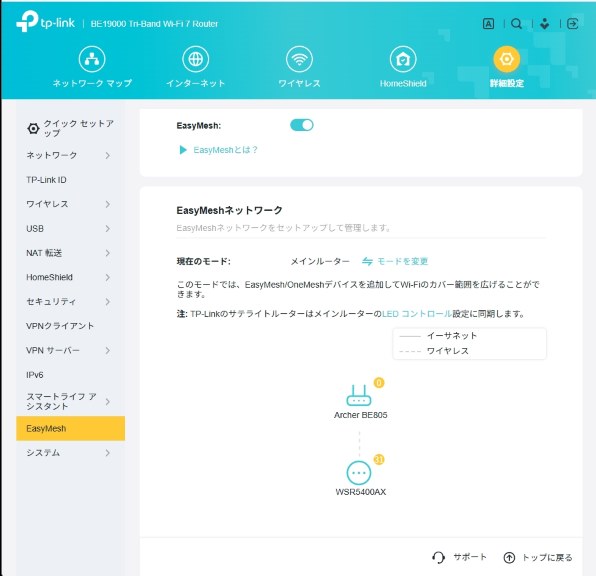Open the LED コントロール link

click(417, 314)
